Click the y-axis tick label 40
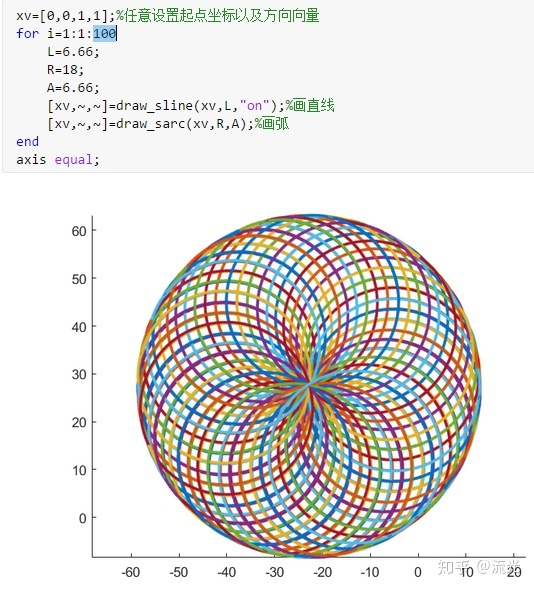Viewport: 534px width, 590px height. pos(79,327)
